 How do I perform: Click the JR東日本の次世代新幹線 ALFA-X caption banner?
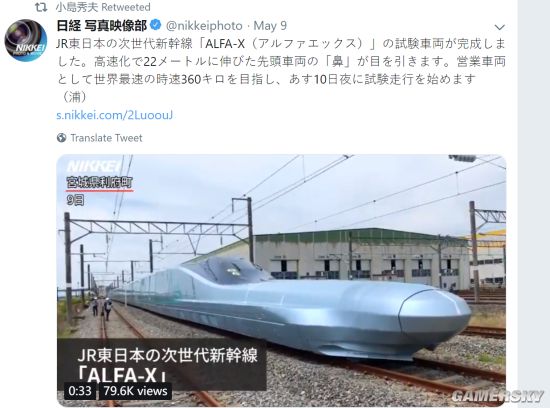pyautogui.click(x=162, y=364)
